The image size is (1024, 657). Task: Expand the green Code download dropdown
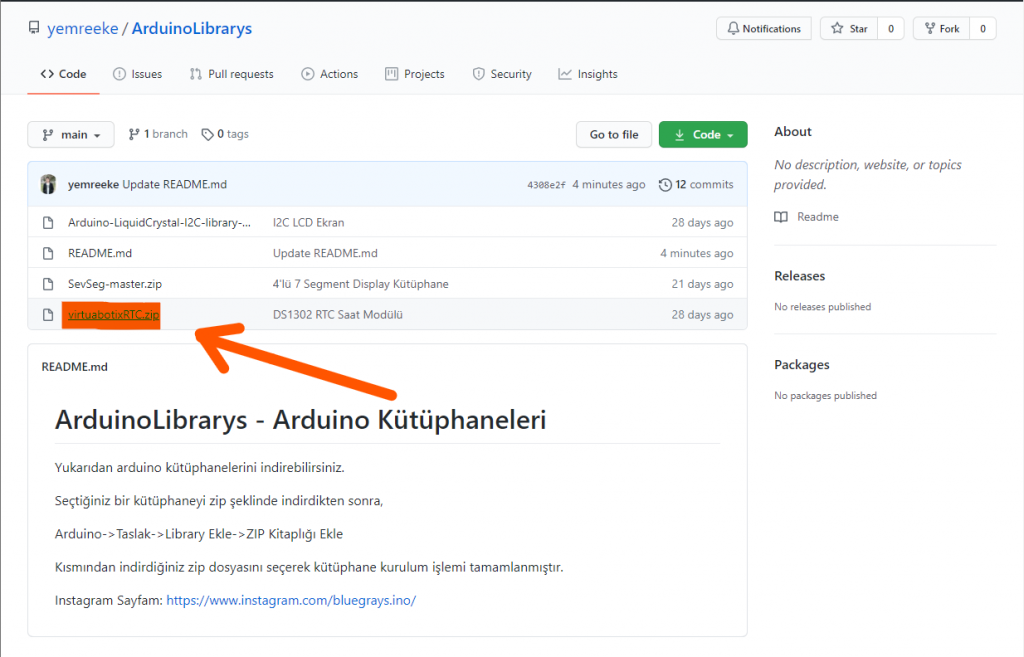coord(703,135)
